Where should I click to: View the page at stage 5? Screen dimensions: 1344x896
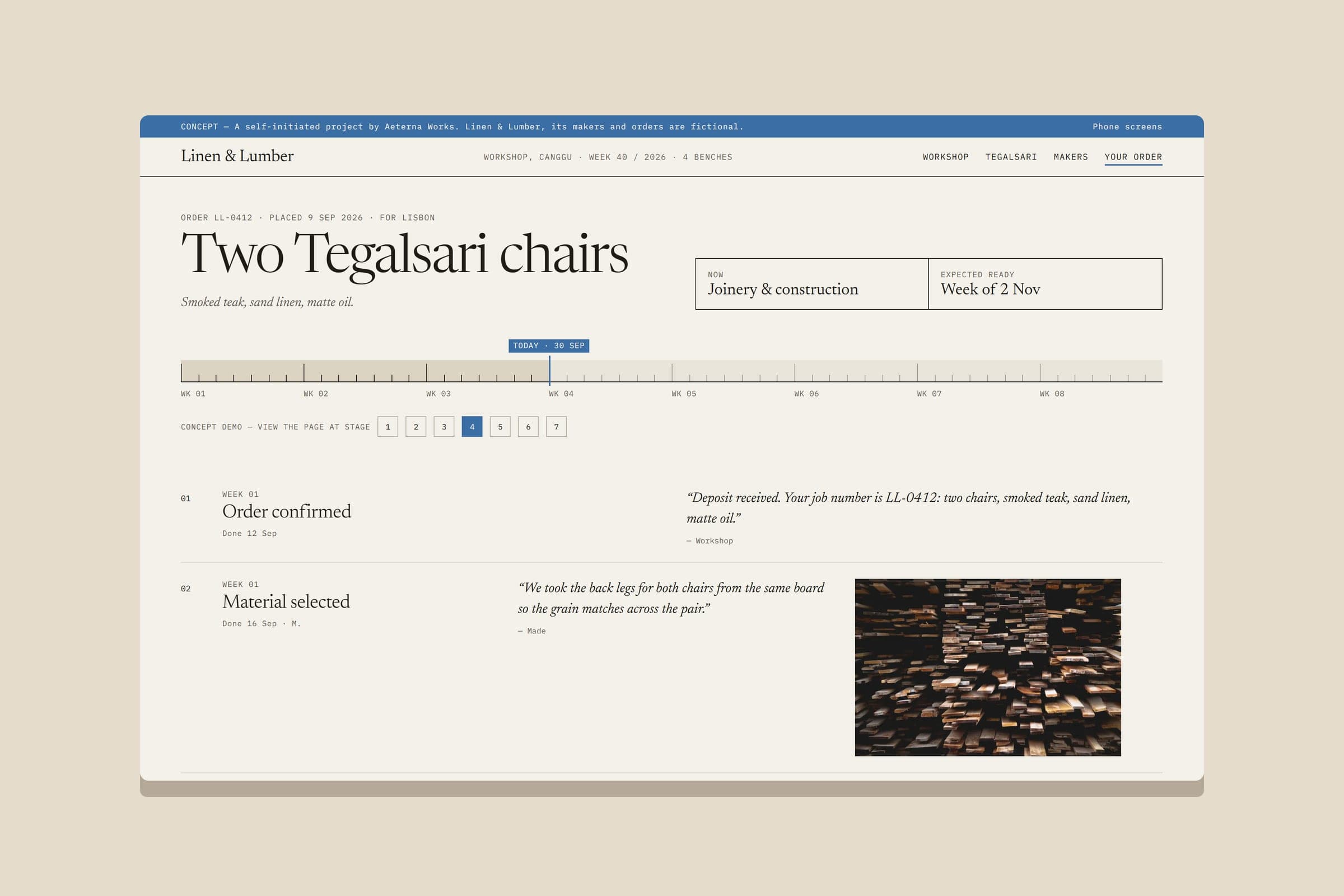click(x=500, y=427)
